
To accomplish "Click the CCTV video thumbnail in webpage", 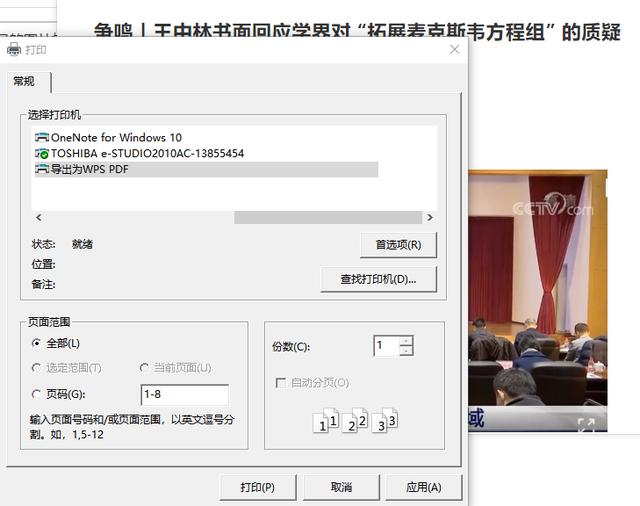I will pos(538,300).
